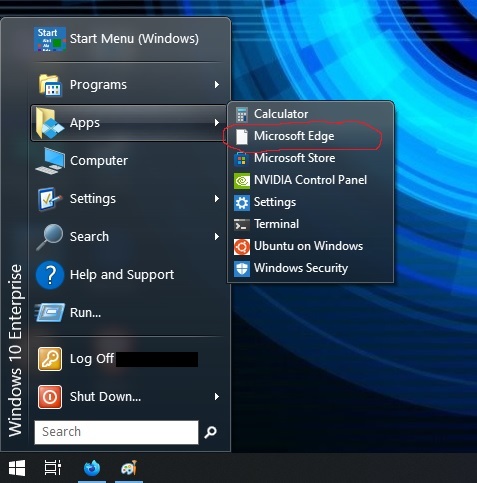Image resolution: width=477 pixels, height=483 pixels.
Task: Expand the Apps submenu arrow
Action: 217,123
